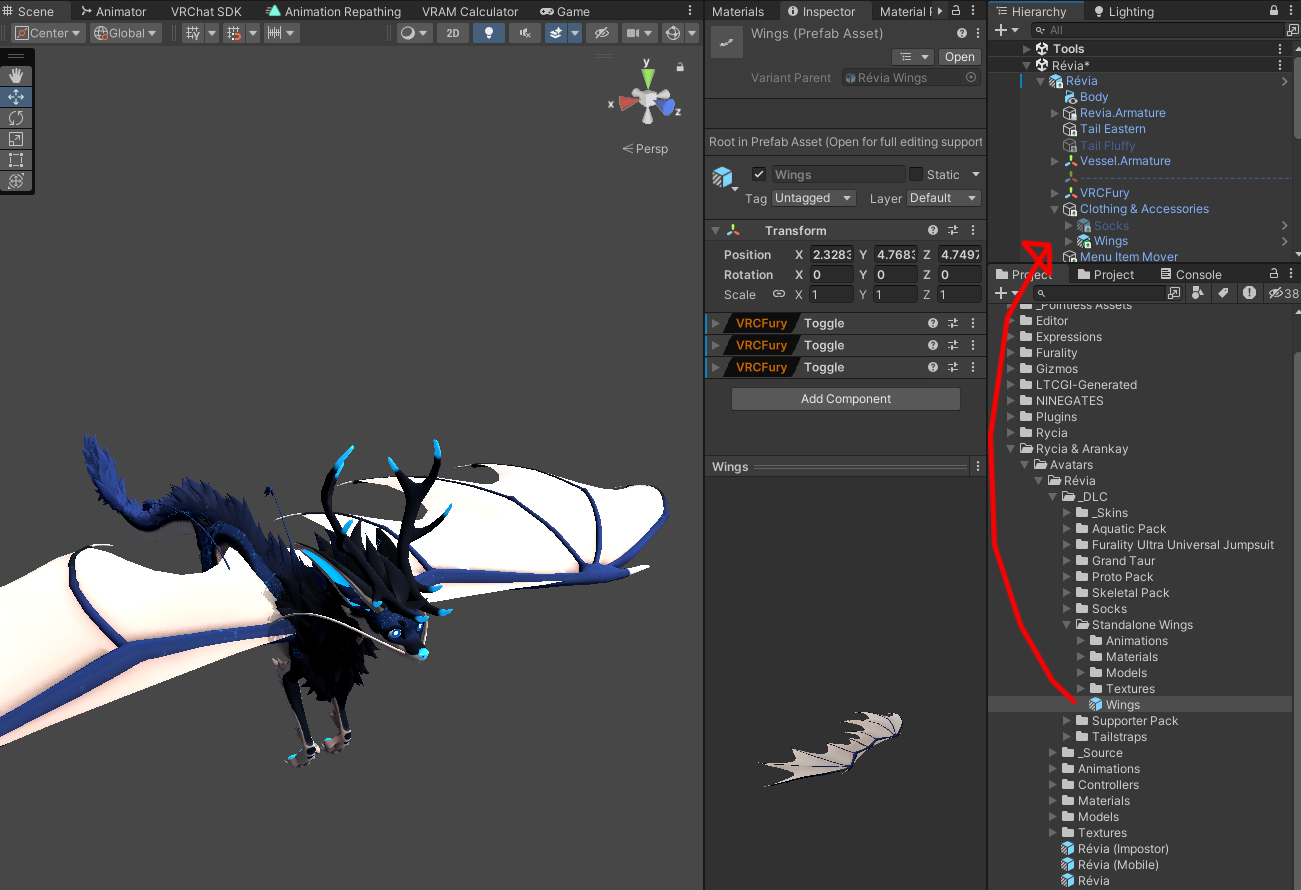Viewport: 1301px width, 890px height.
Task: Toggle the Inspector panel lock
Action: click(x=957, y=11)
